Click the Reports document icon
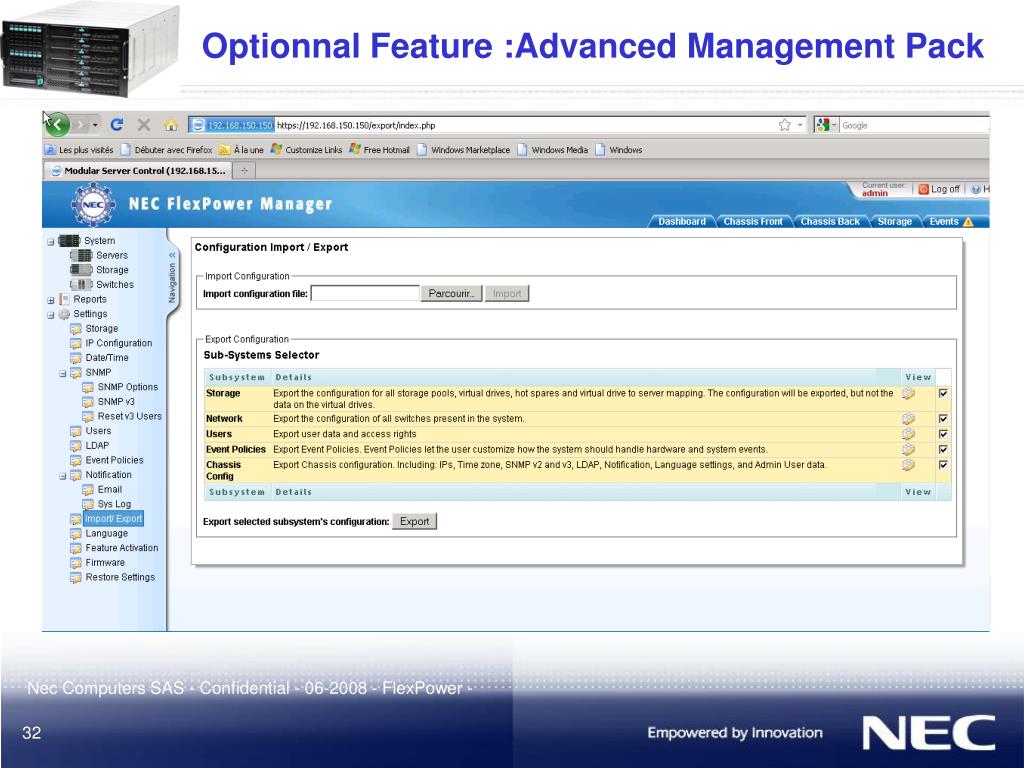The width and height of the screenshot is (1024, 768). tap(64, 299)
